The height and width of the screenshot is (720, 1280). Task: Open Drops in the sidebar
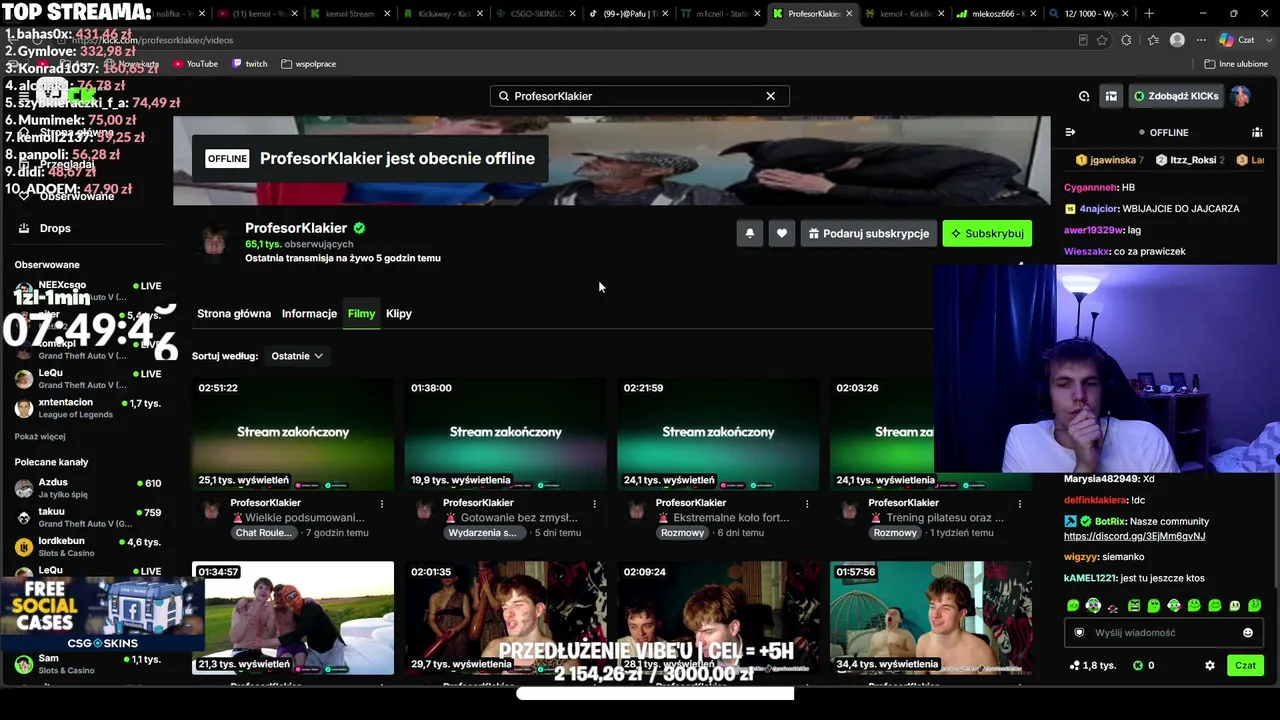point(55,228)
